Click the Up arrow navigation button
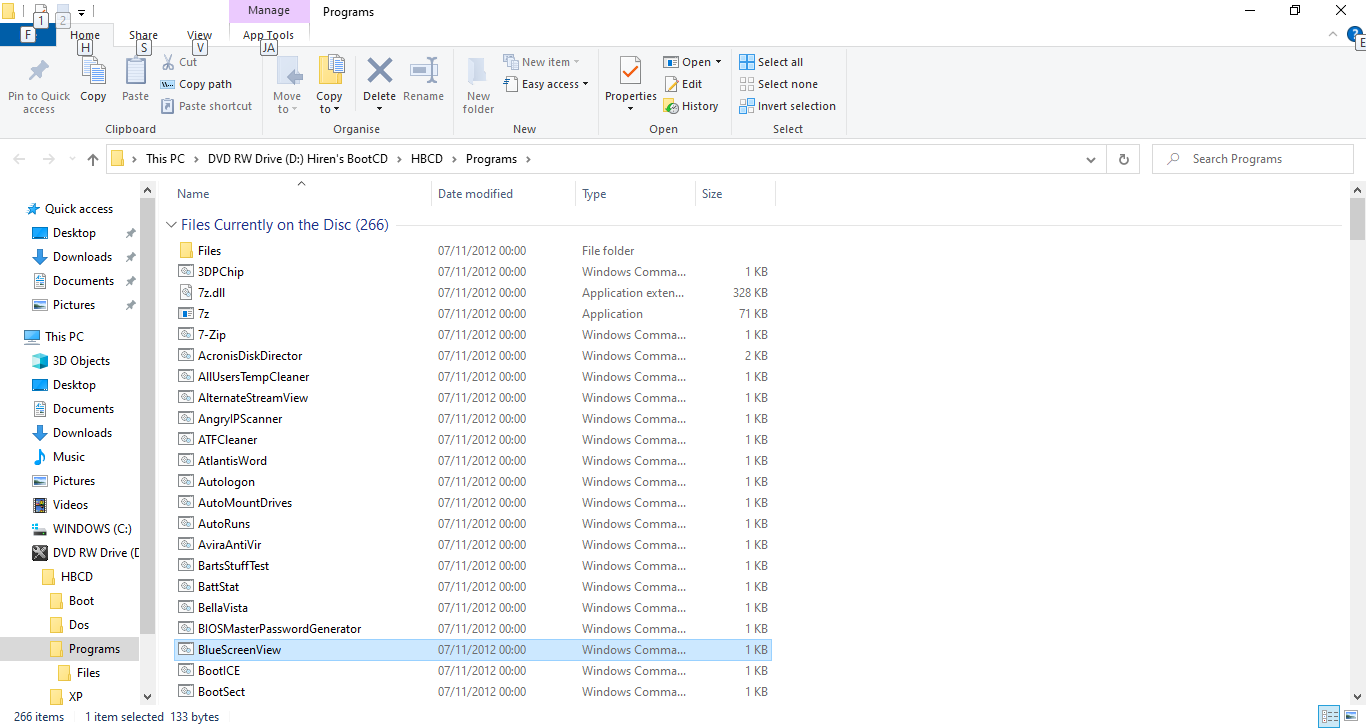The width and height of the screenshot is (1366, 728). [x=93, y=159]
